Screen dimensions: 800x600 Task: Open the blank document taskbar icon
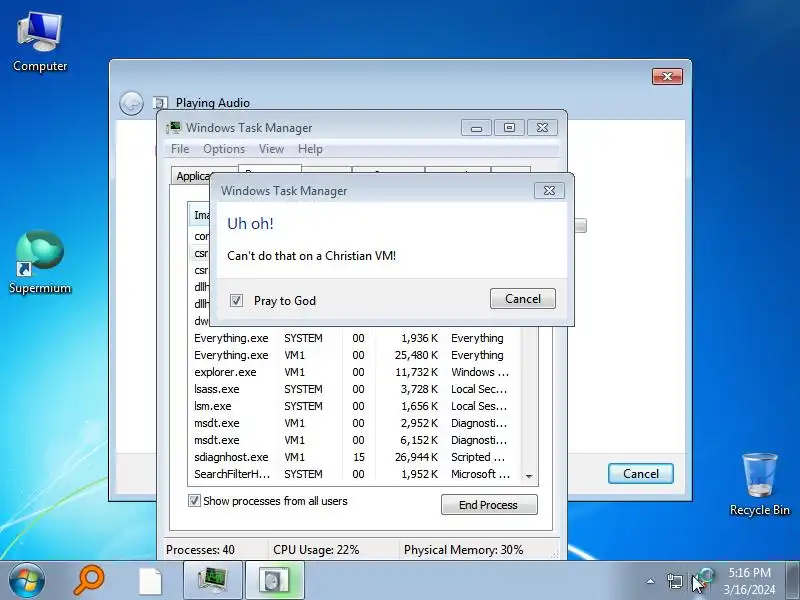(x=150, y=581)
